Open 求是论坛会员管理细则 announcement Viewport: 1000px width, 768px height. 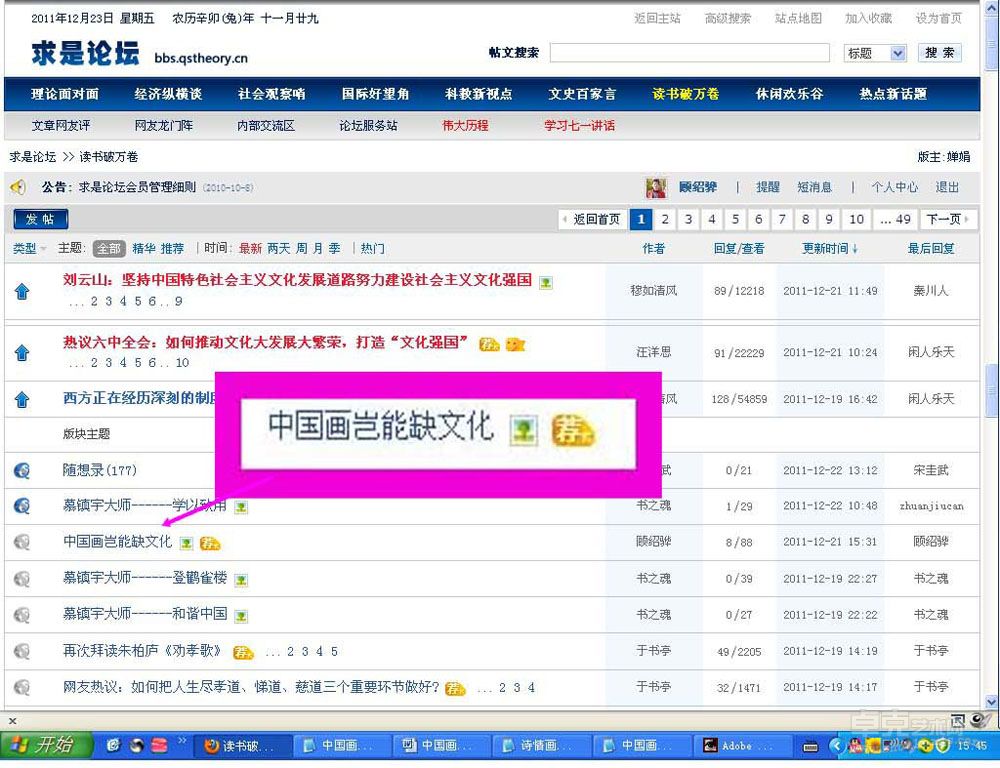click(137, 188)
